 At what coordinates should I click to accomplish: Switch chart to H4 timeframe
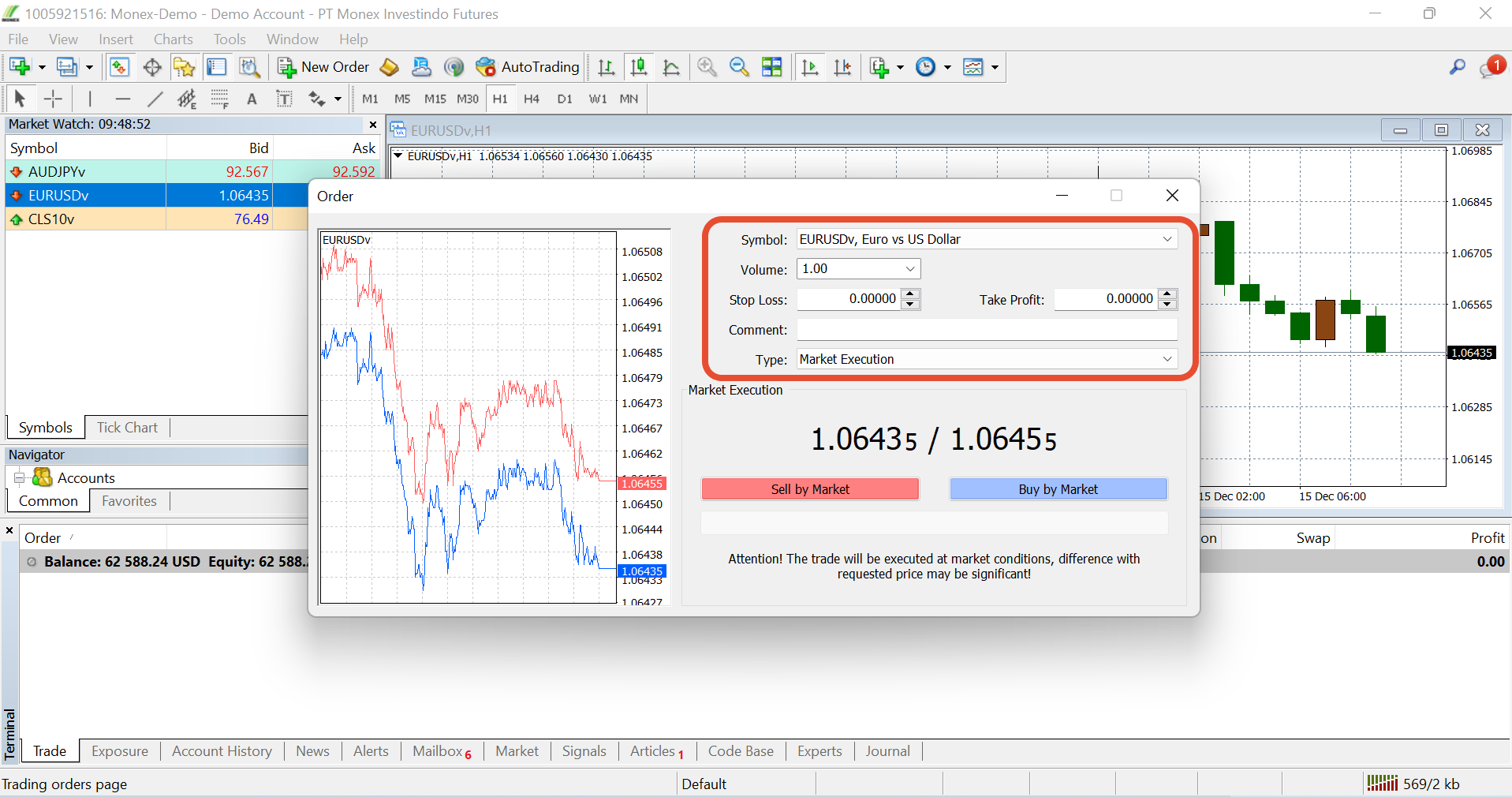point(532,99)
